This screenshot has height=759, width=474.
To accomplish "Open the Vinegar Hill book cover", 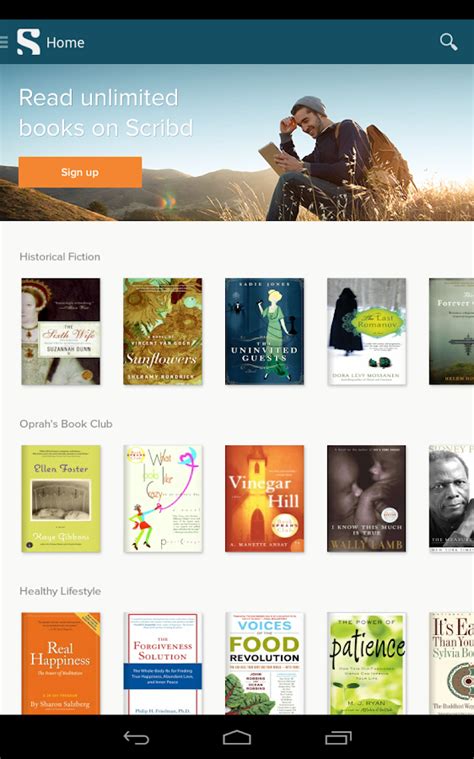I will click(264, 499).
